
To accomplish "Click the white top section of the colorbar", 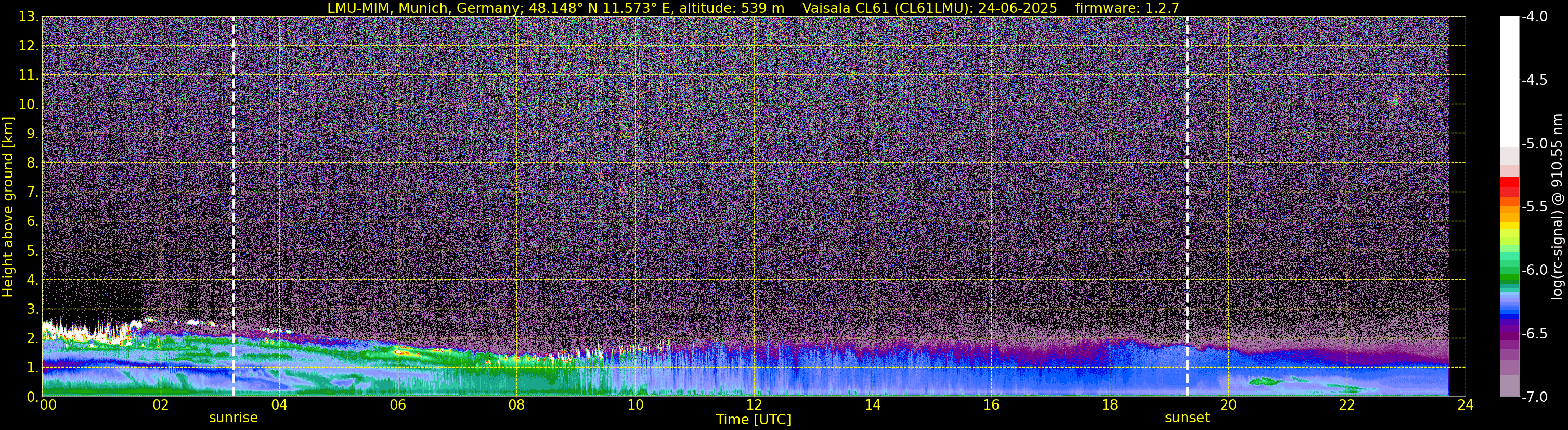I will (x=1510, y=82).
